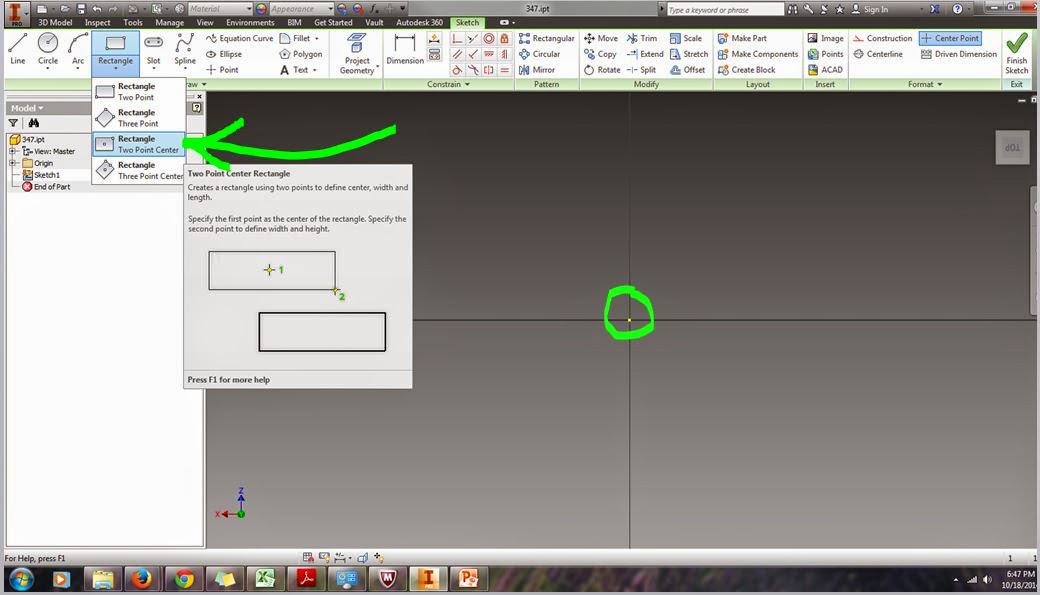This screenshot has height=595, width=1040.
Task: Toggle Center Point format
Action: 950,38
